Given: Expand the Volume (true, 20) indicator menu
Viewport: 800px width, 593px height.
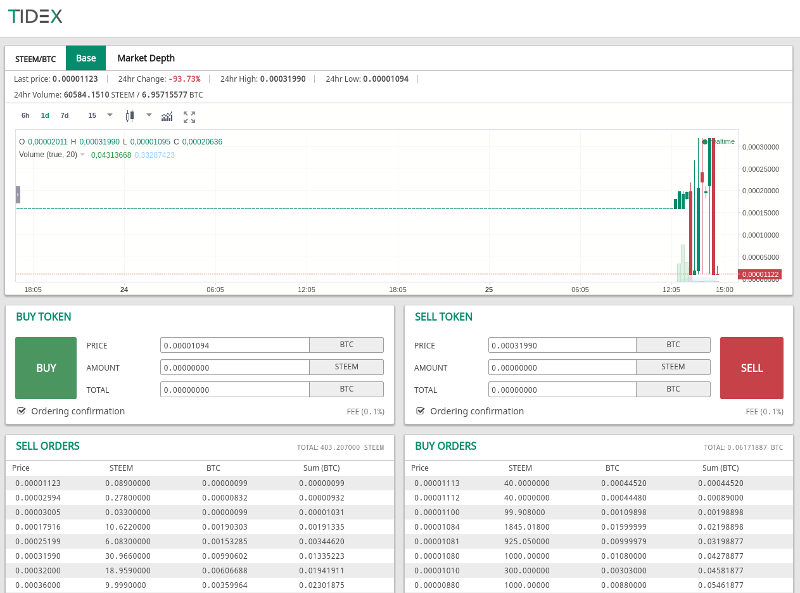Looking at the screenshot, I should click(x=83, y=155).
